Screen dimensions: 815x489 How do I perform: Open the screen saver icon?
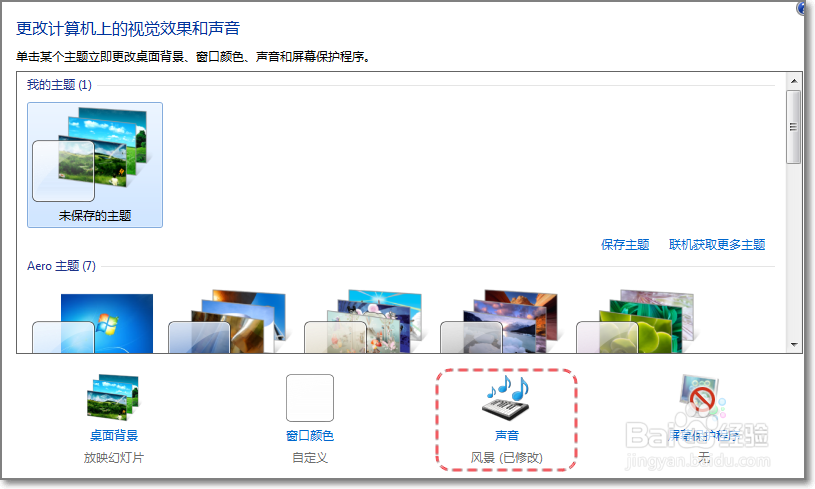click(x=702, y=398)
